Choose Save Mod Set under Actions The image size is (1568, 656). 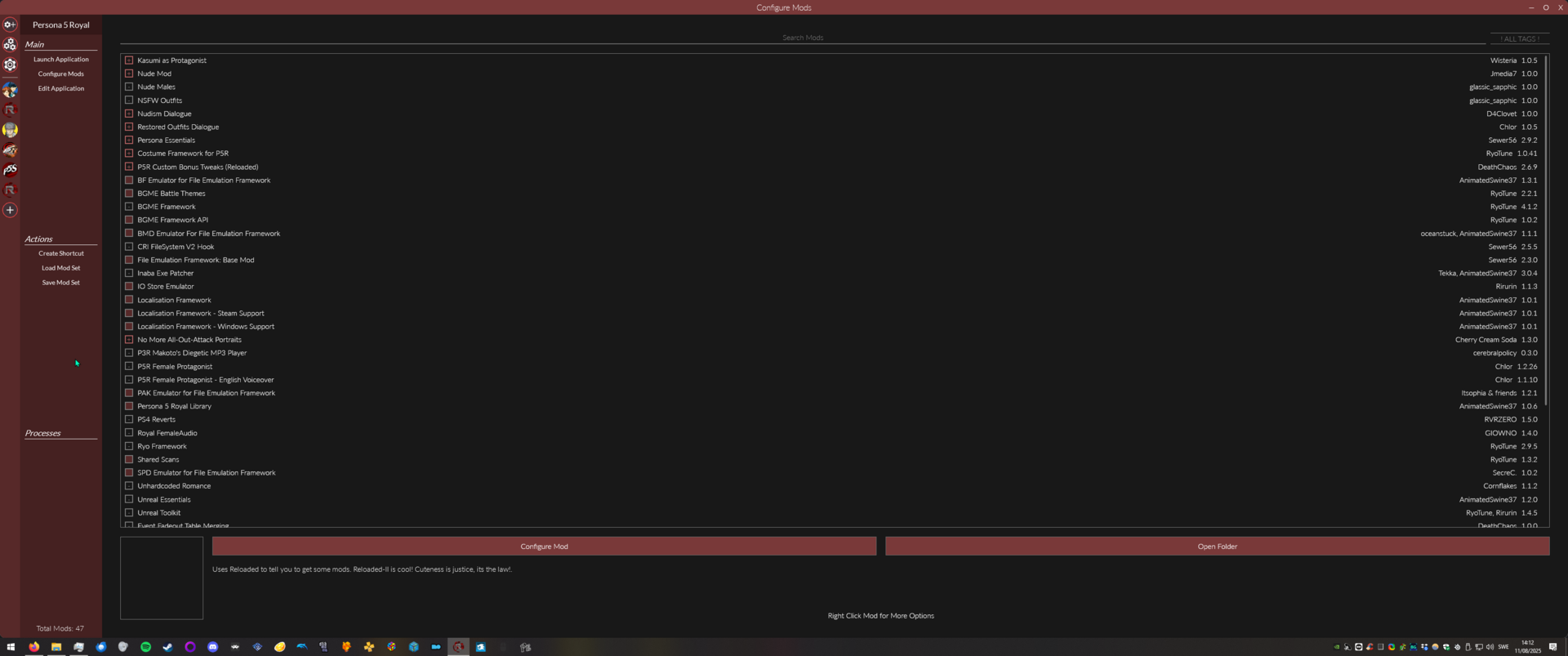(61, 283)
